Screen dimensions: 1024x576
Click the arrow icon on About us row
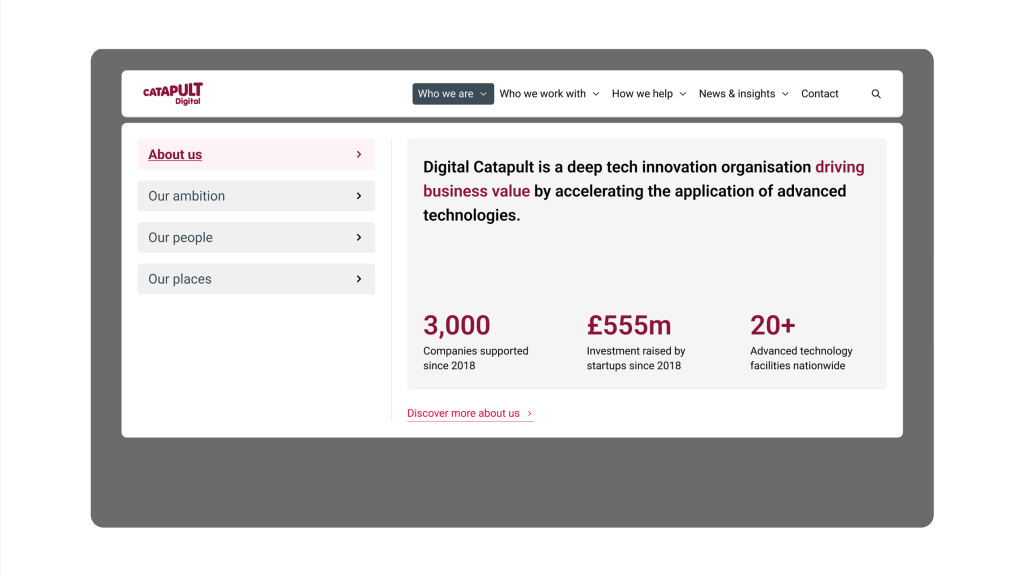(x=359, y=155)
